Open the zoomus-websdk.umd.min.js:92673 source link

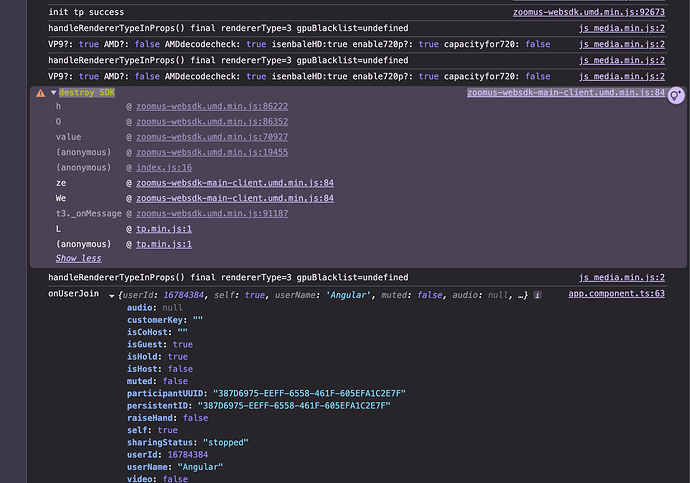click(x=589, y=12)
